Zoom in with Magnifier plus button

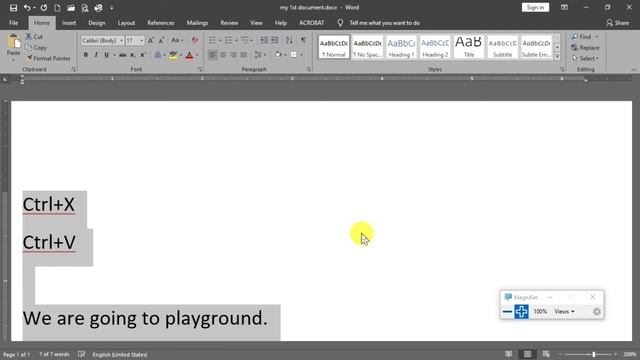(x=521, y=312)
